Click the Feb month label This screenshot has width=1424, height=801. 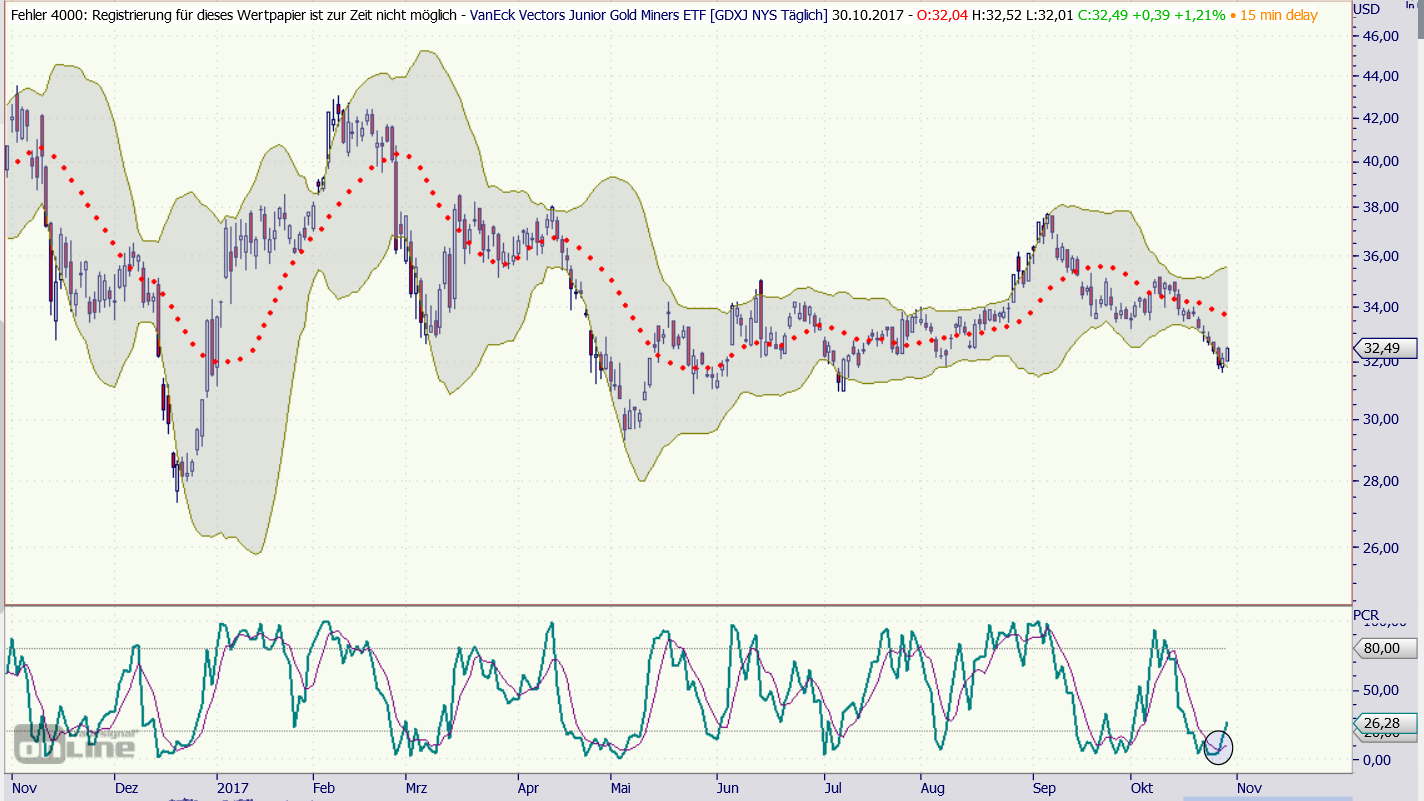(x=324, y=788)
